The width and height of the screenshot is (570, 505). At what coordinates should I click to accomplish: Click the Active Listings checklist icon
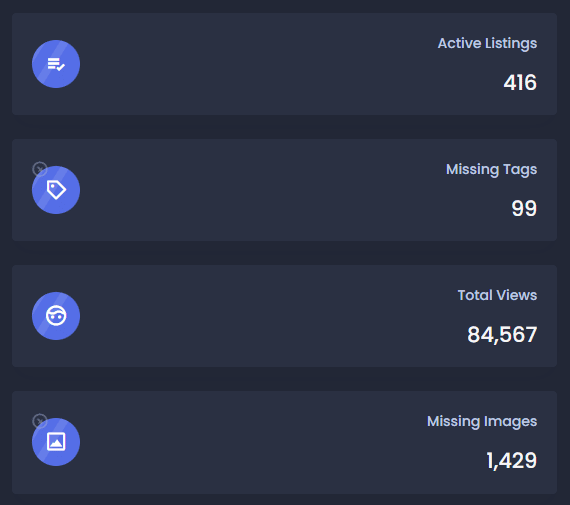coord(56,64)
